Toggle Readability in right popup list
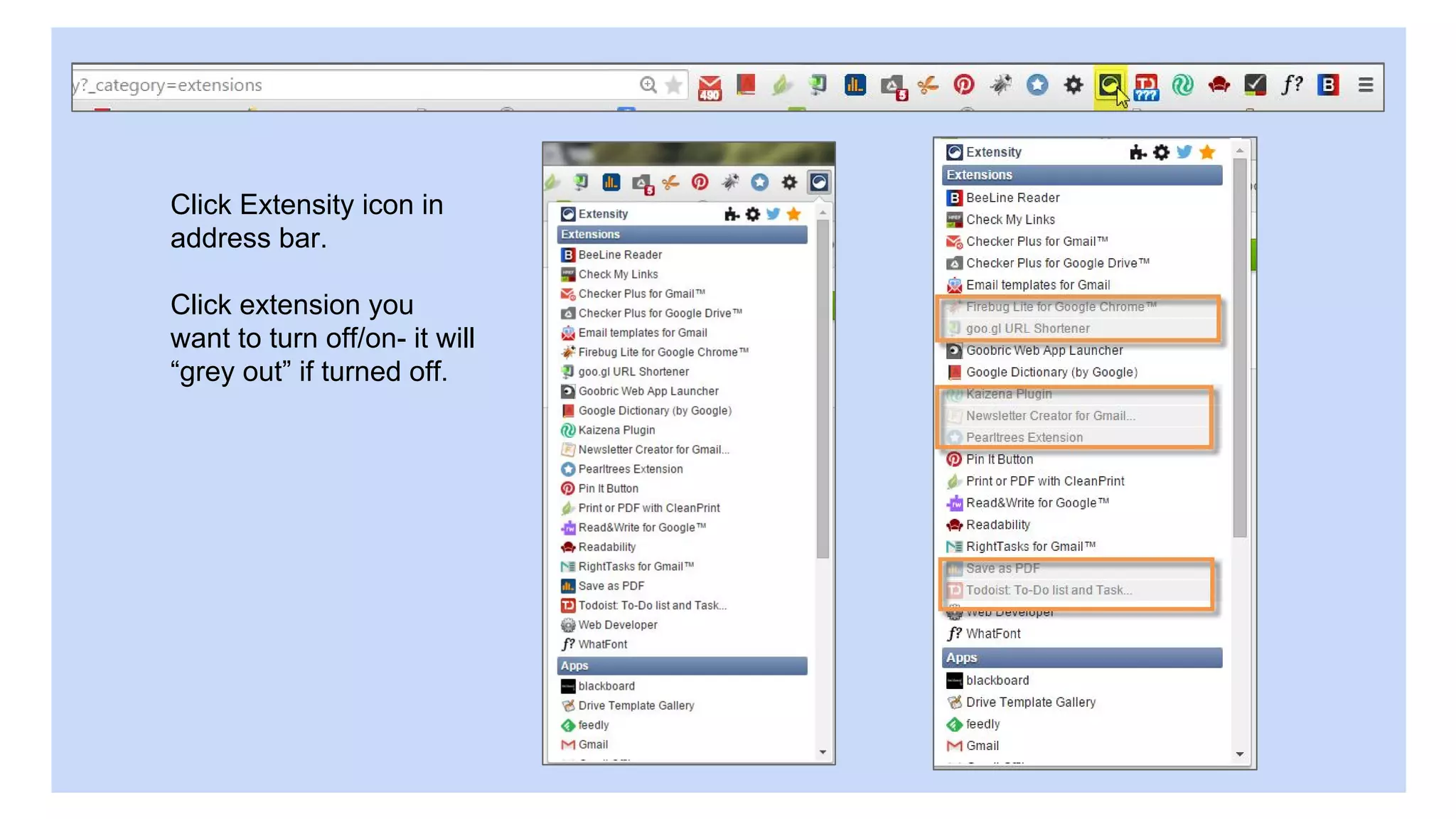 click(x=1081, y=525)
